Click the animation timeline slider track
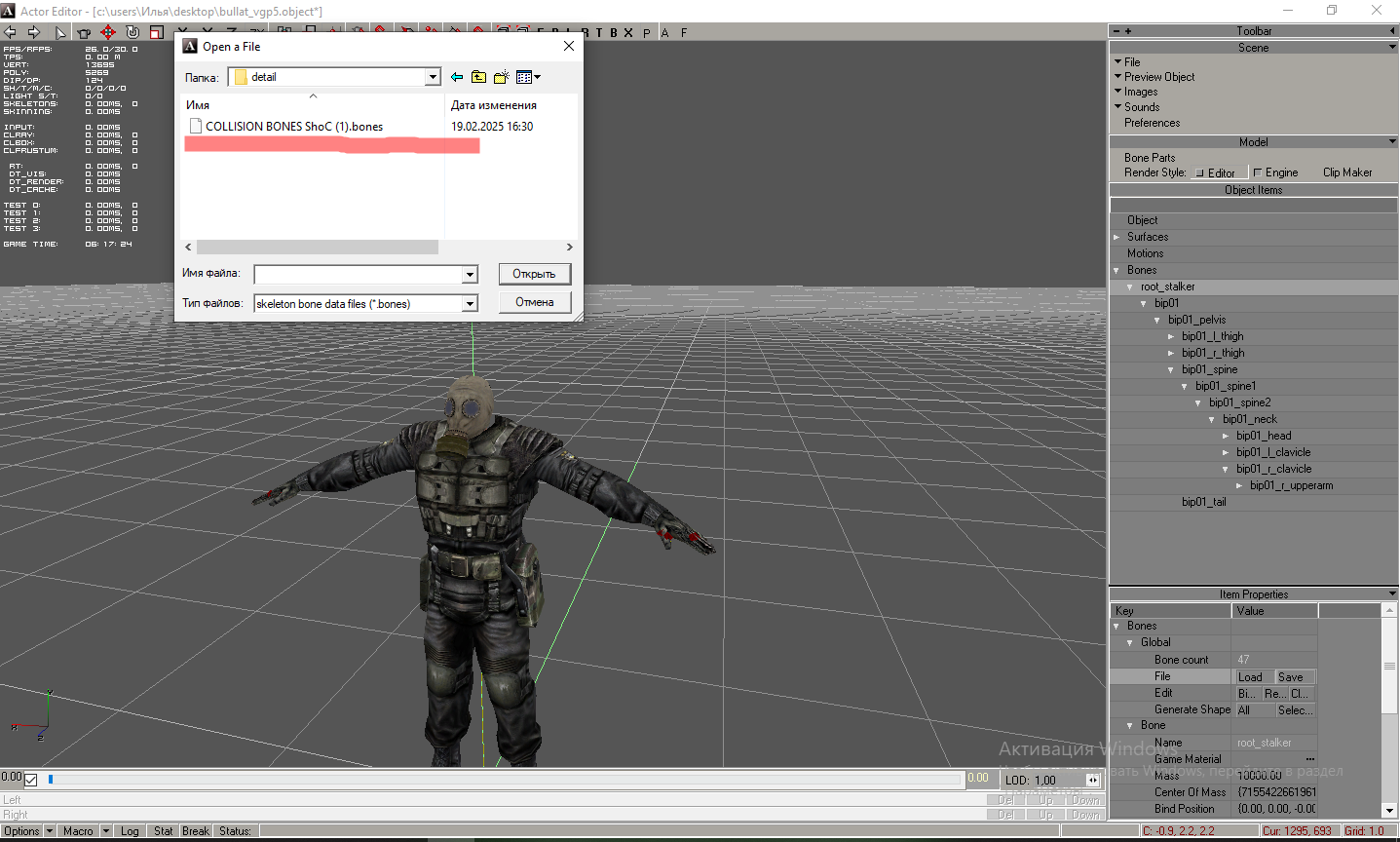Image resolution: width=1400 pixels, height=842 pixels. click(505, 780)
